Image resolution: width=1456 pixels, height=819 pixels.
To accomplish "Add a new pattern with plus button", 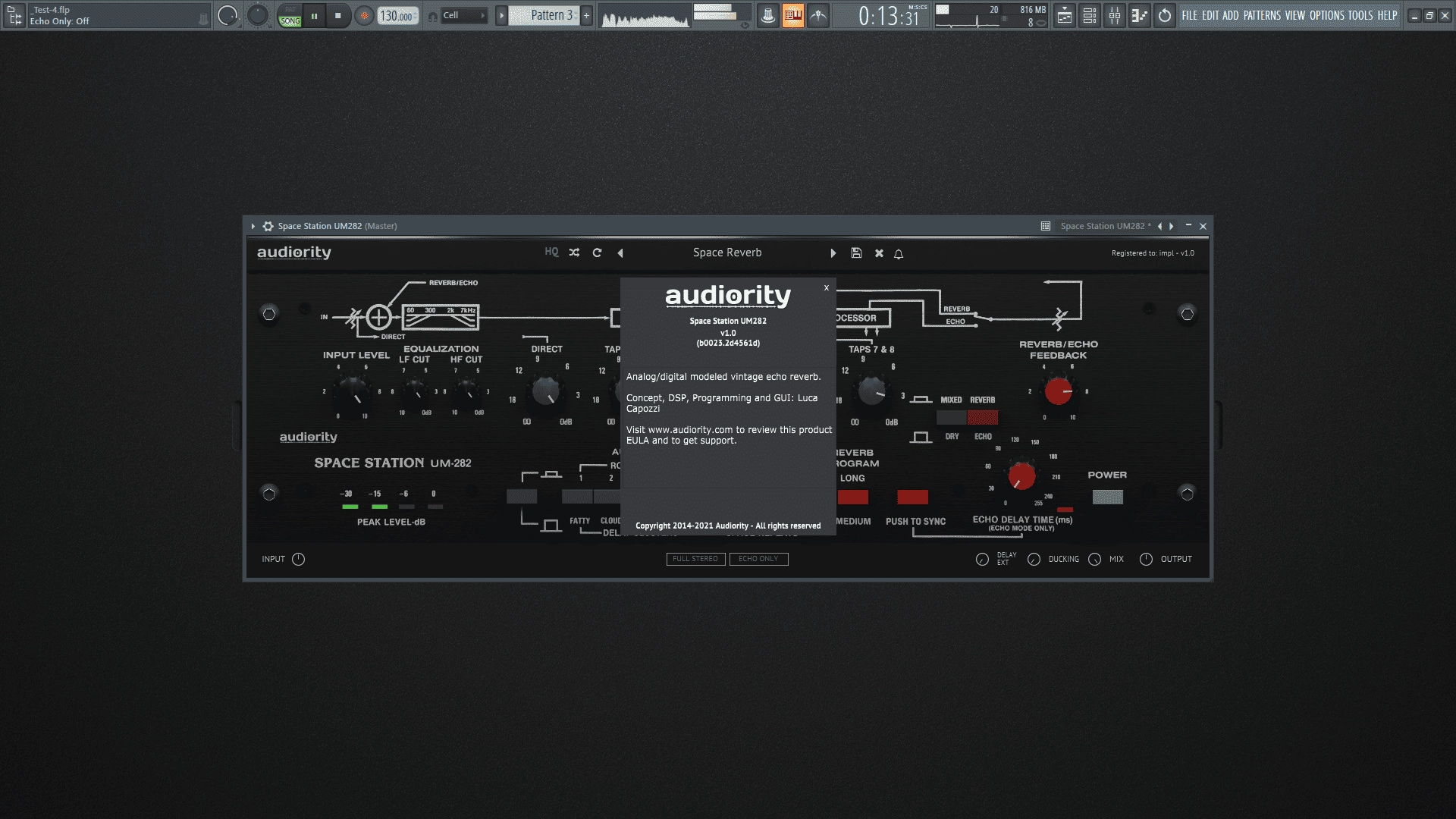I will 586,15.
